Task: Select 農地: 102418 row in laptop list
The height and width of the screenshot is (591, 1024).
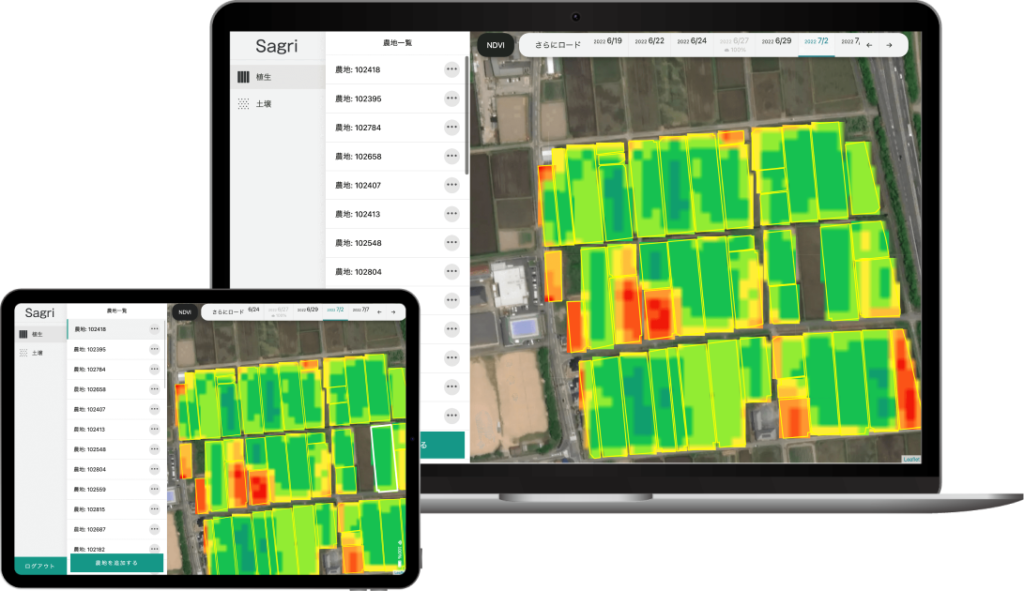Action: click(397, 69)
